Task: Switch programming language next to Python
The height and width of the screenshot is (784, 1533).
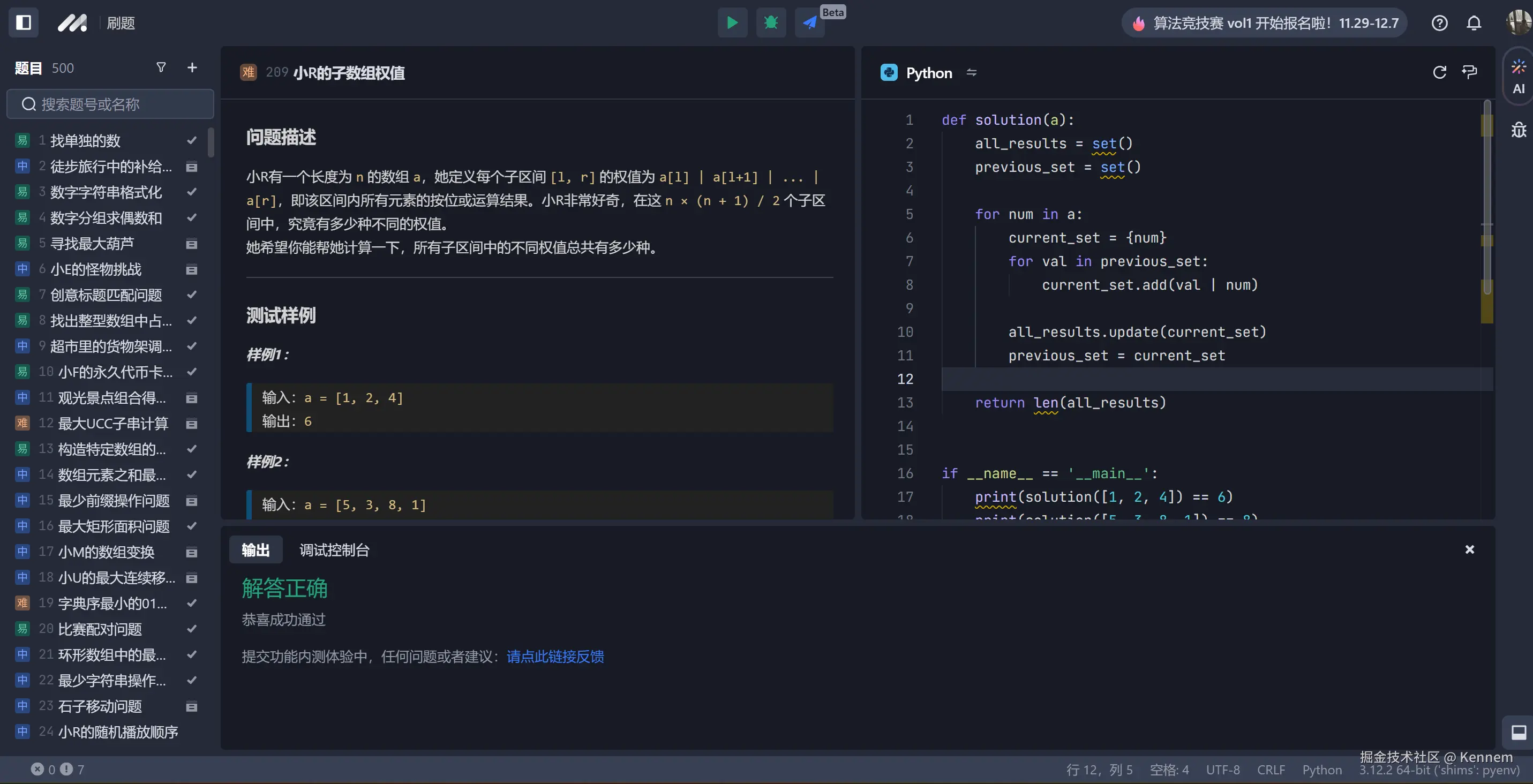Action: (971, 73)
